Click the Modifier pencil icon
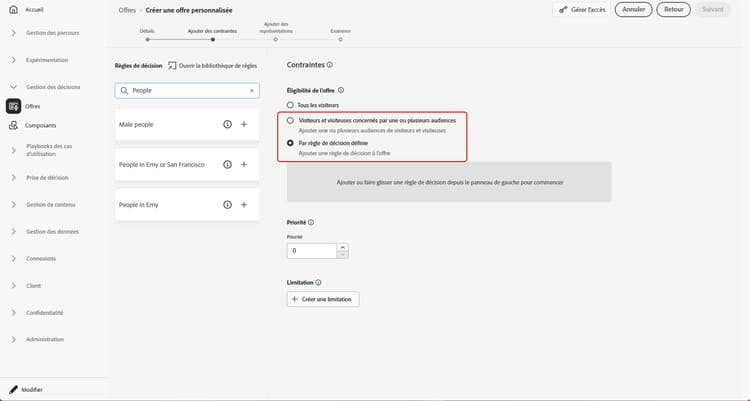Viewport: 750px width, 401px height. 13,390
